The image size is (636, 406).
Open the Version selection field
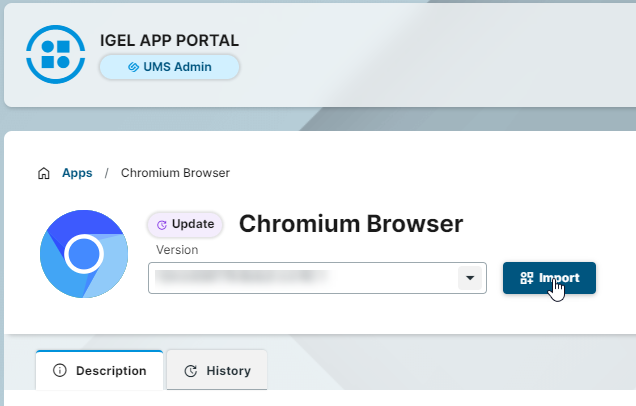click(x=304, y=278)
